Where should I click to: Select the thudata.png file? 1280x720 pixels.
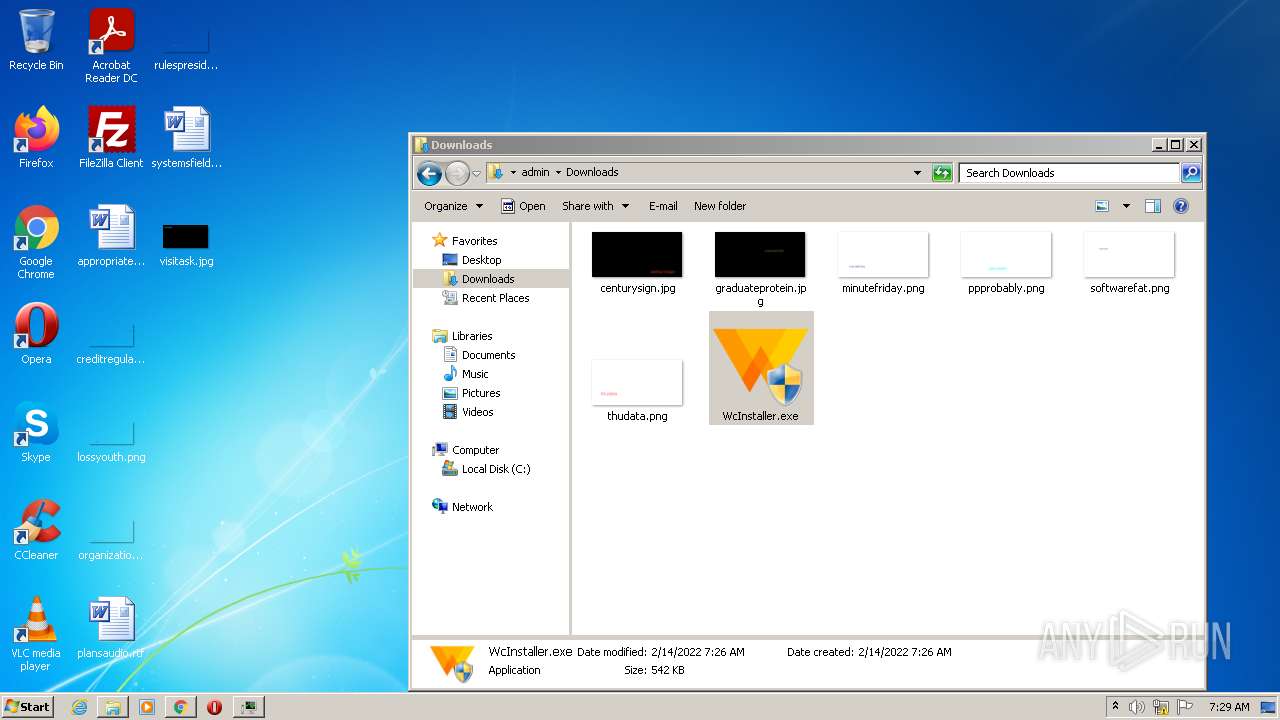(x=637, y=390)
